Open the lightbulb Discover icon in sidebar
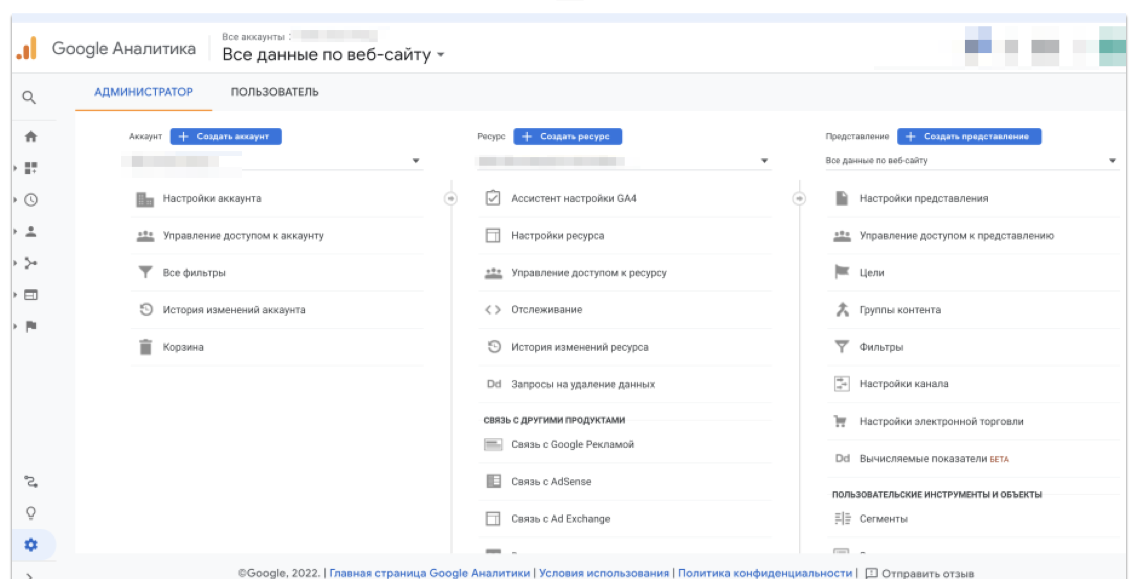Viewport: 1137px width, 579px height. (31, 513)
